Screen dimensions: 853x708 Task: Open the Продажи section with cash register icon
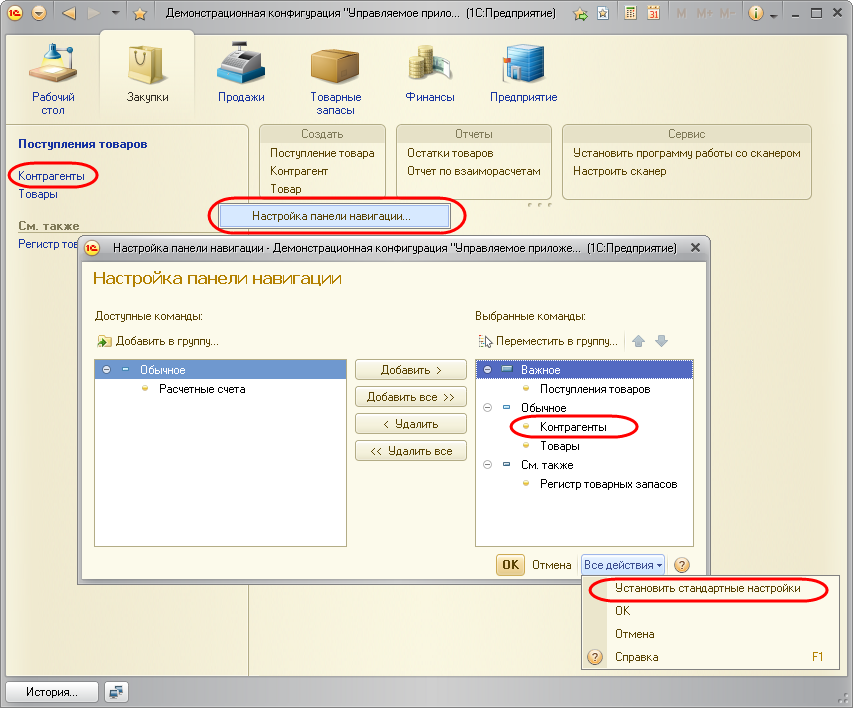point(241,75)
